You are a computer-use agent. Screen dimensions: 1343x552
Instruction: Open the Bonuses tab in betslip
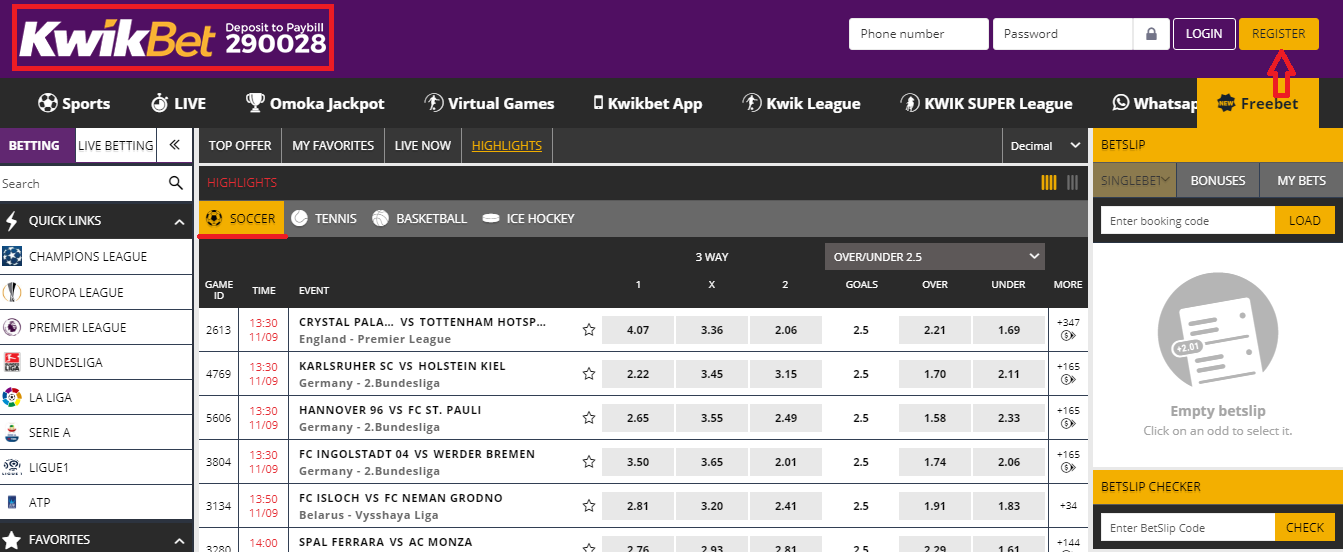tap(1218, 181)
